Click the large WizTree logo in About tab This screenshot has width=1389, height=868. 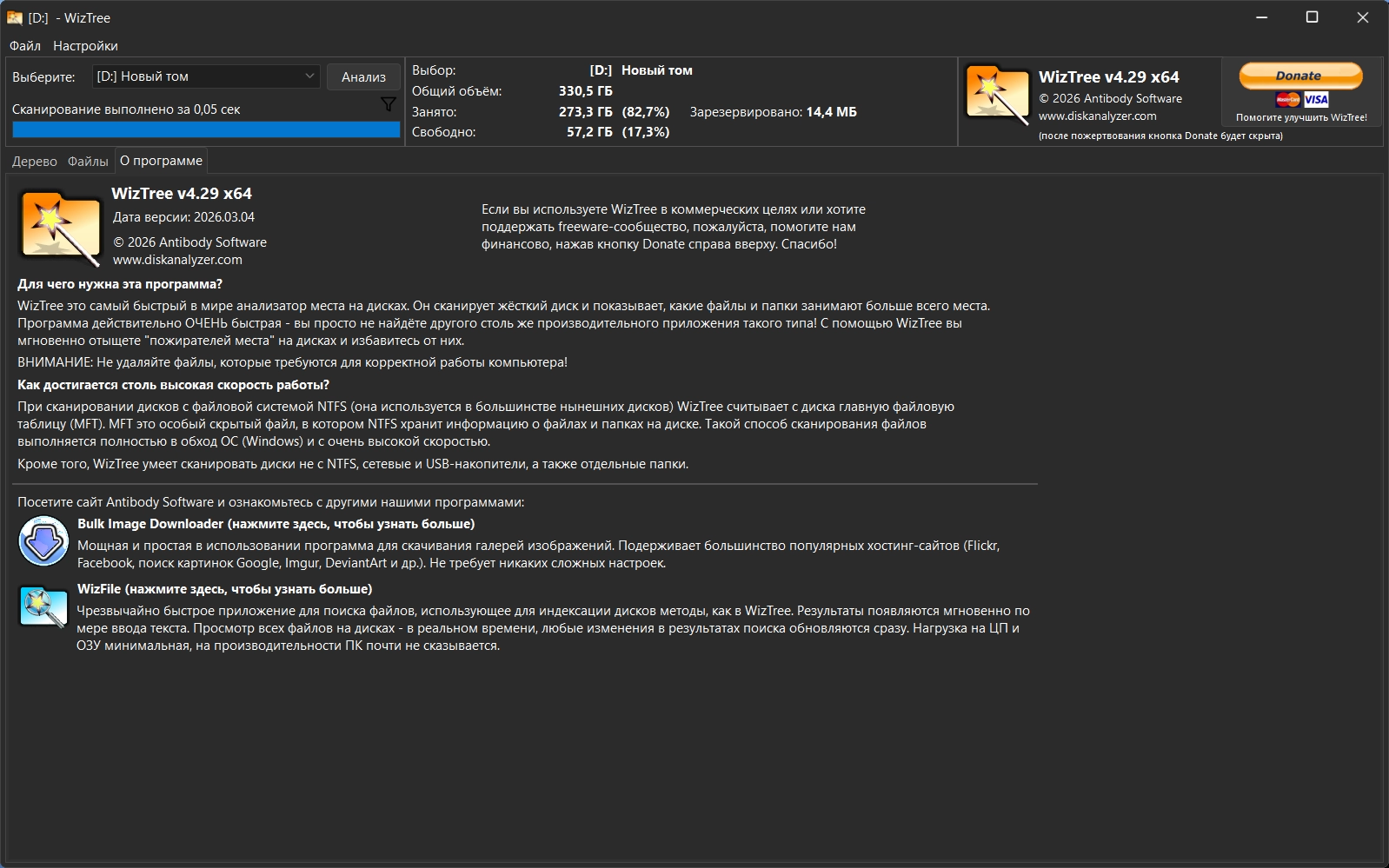[x=60, y=228]
